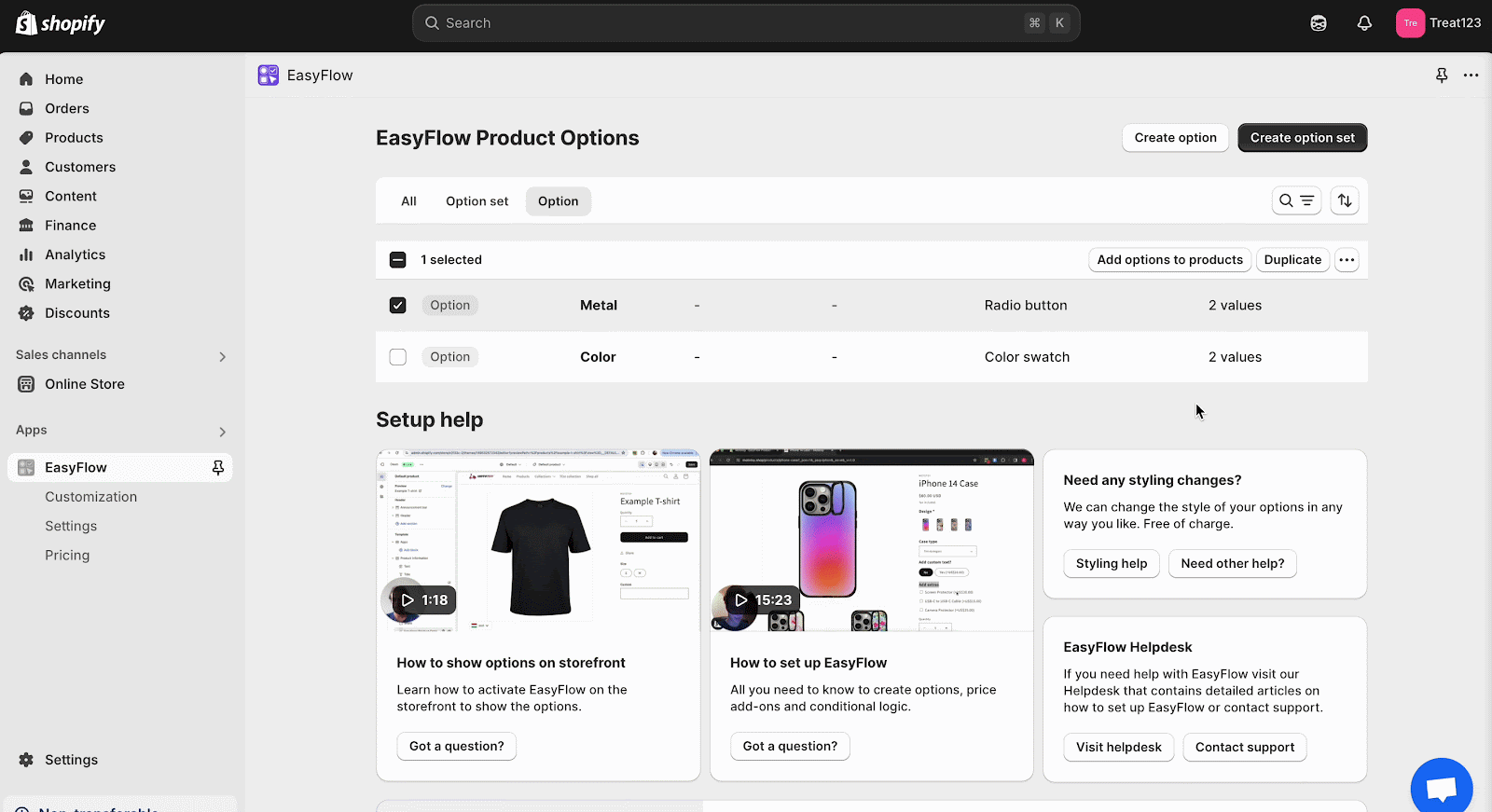Open the Metal option name
1492x812 pixels.
(599, 306)
